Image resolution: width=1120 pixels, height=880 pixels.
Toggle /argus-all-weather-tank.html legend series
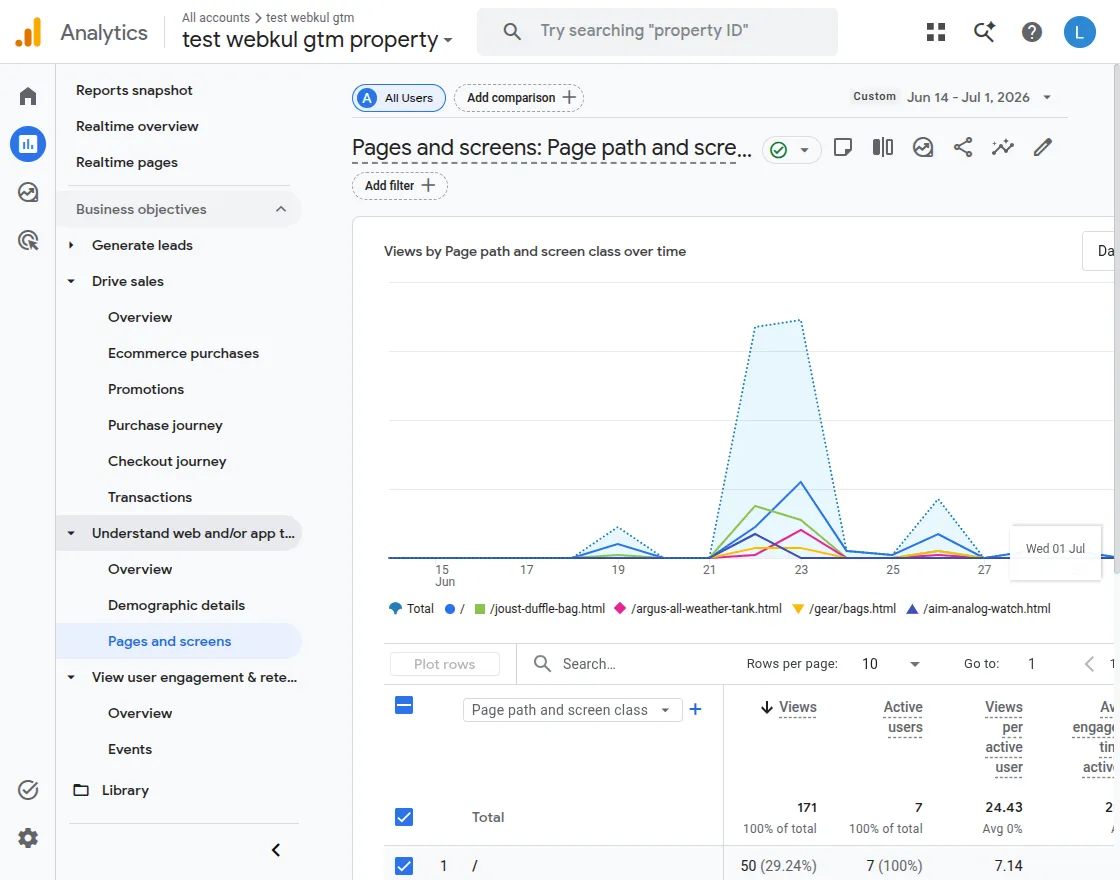[698, 609]
